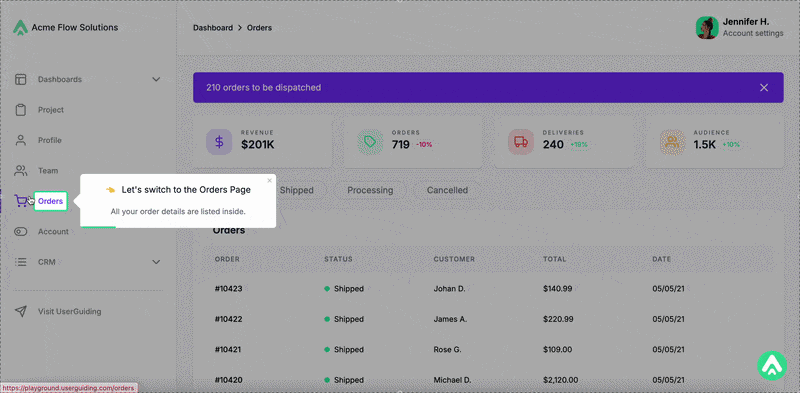
Task: Open the highlighted Orders sidebar item
Action: pos(51,201)
